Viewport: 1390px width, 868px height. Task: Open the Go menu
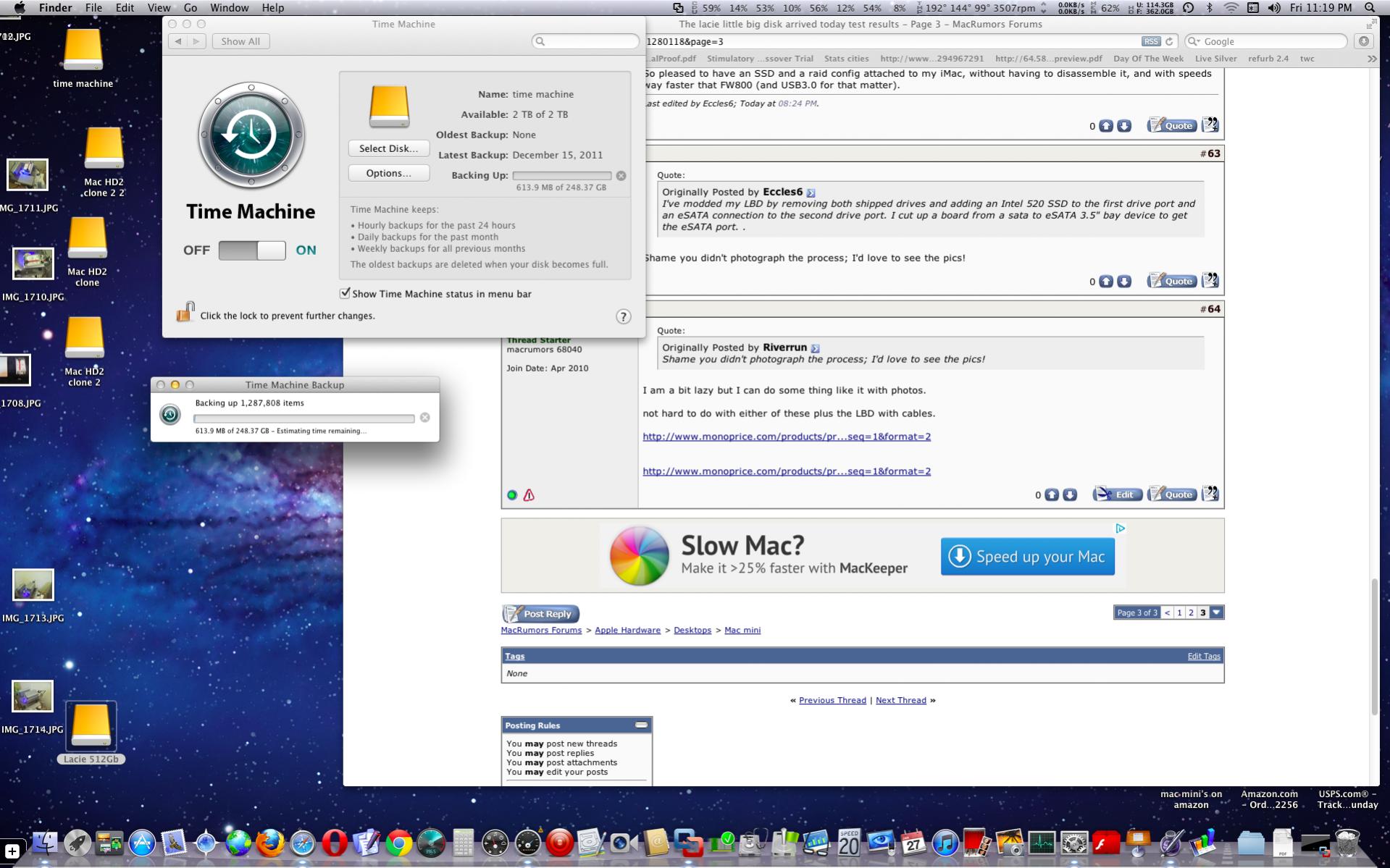click(191, 8)
